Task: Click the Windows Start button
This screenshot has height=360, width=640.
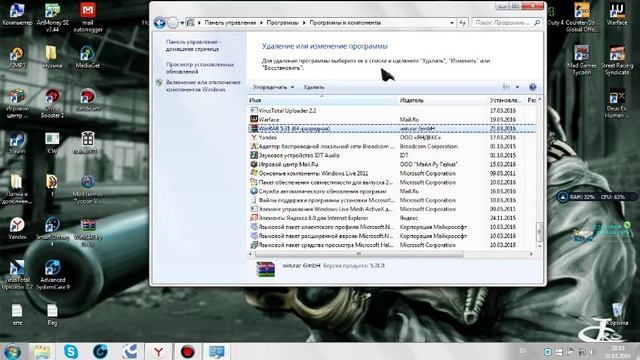Action: pos(12,352)
